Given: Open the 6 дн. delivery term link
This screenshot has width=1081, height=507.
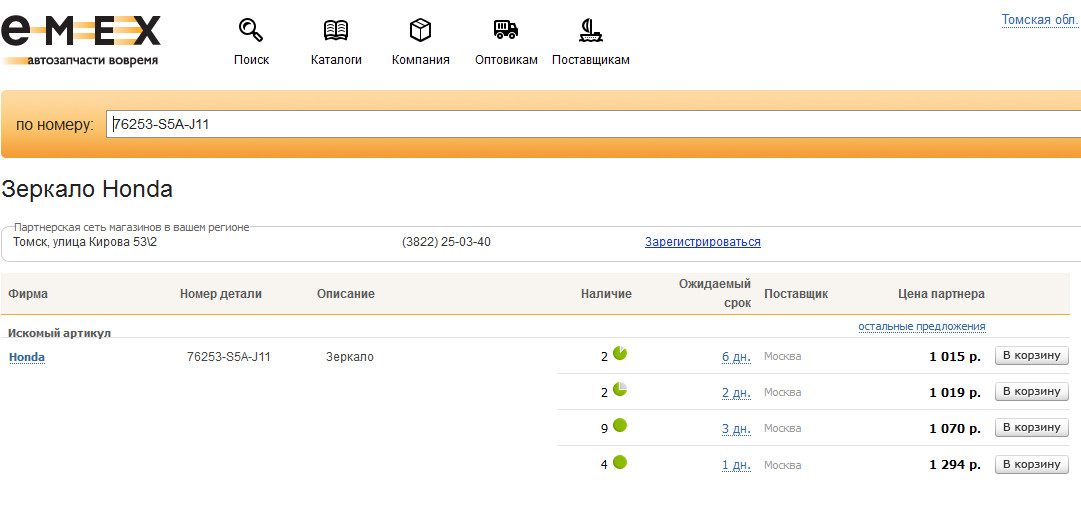Looking at the screenshot, I should coord(736,357).
